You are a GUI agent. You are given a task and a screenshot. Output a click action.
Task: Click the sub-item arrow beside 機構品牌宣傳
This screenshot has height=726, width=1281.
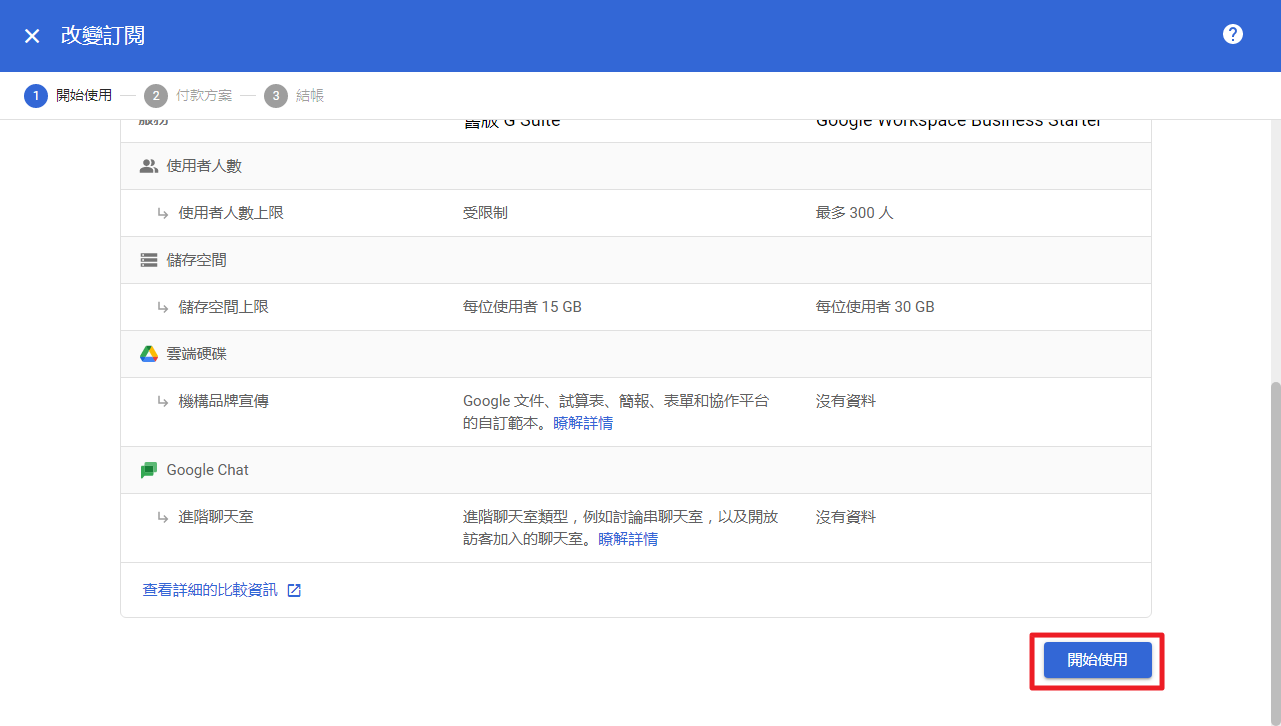tap(162, 401)
